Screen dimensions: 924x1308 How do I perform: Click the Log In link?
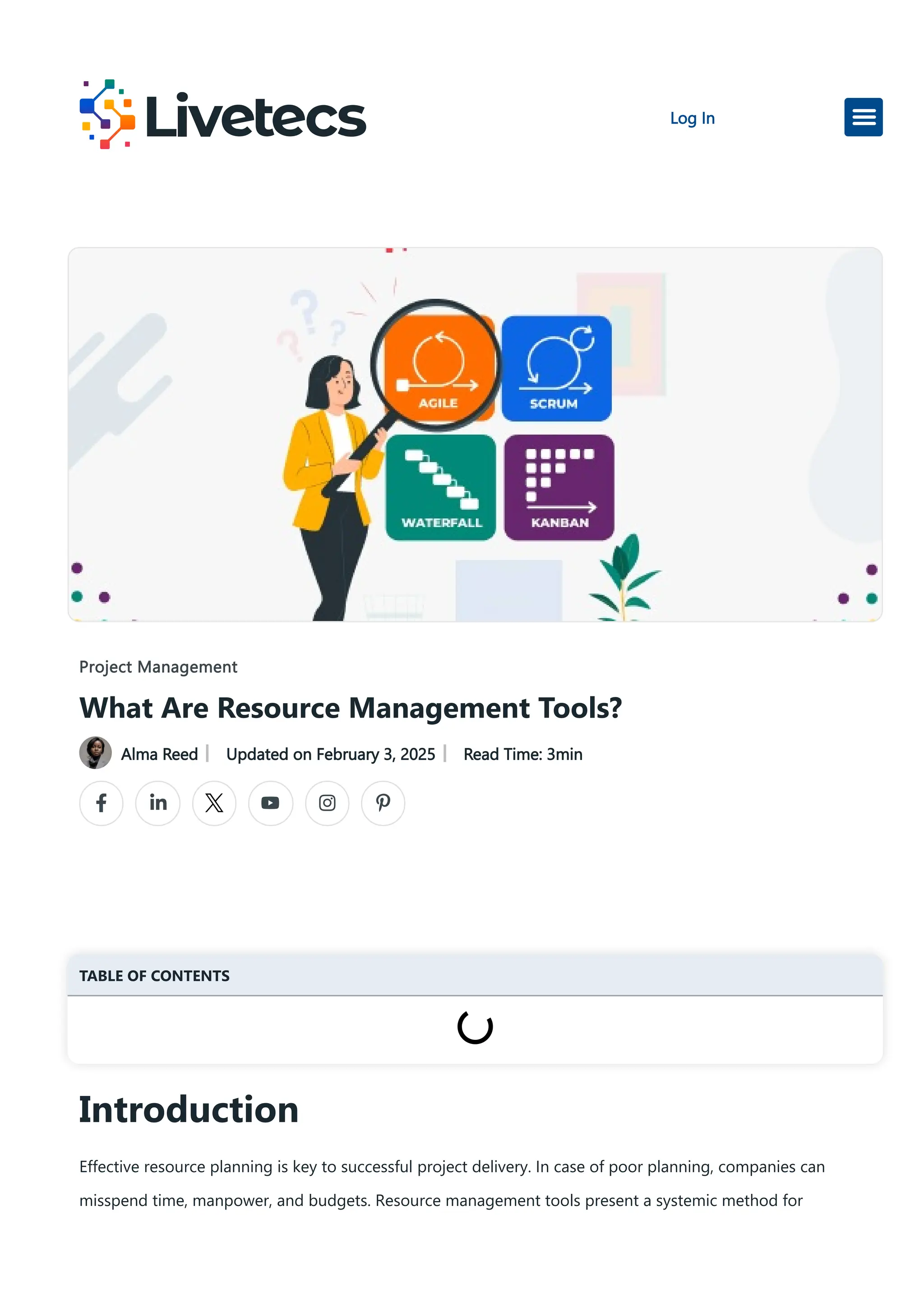click(x=692, y=118)
